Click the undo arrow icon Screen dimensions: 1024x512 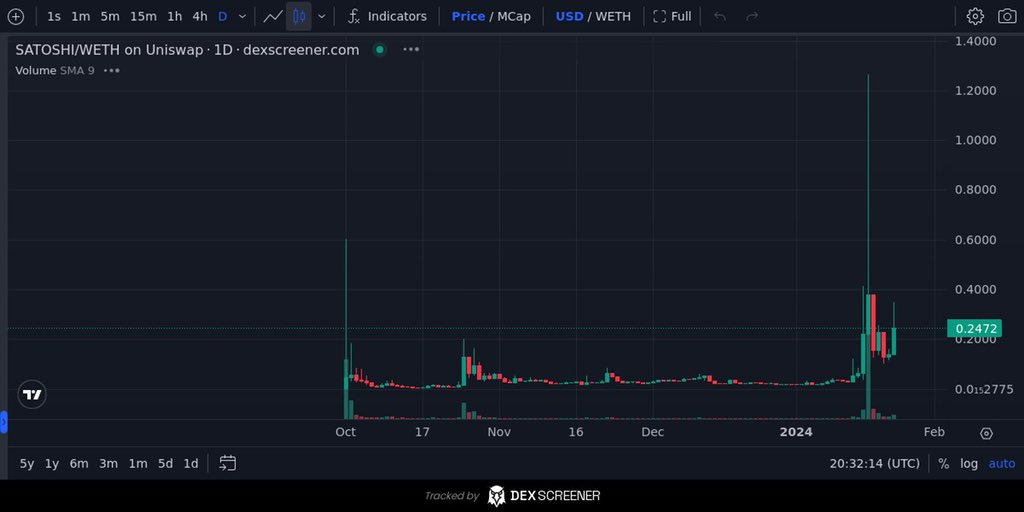click(x=720, y=16)
